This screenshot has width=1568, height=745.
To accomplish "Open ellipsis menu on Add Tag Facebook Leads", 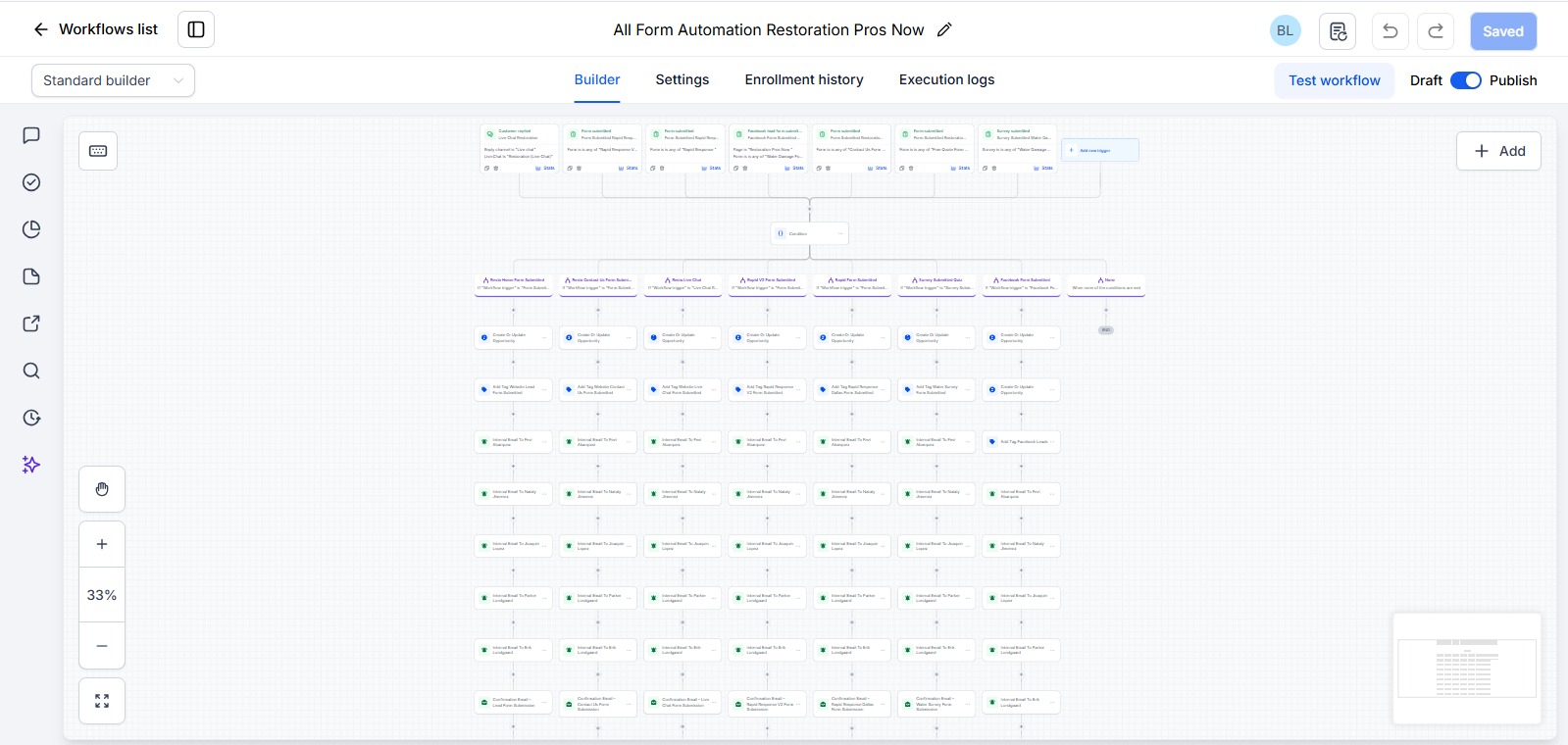I will [x=1053, y=441].
